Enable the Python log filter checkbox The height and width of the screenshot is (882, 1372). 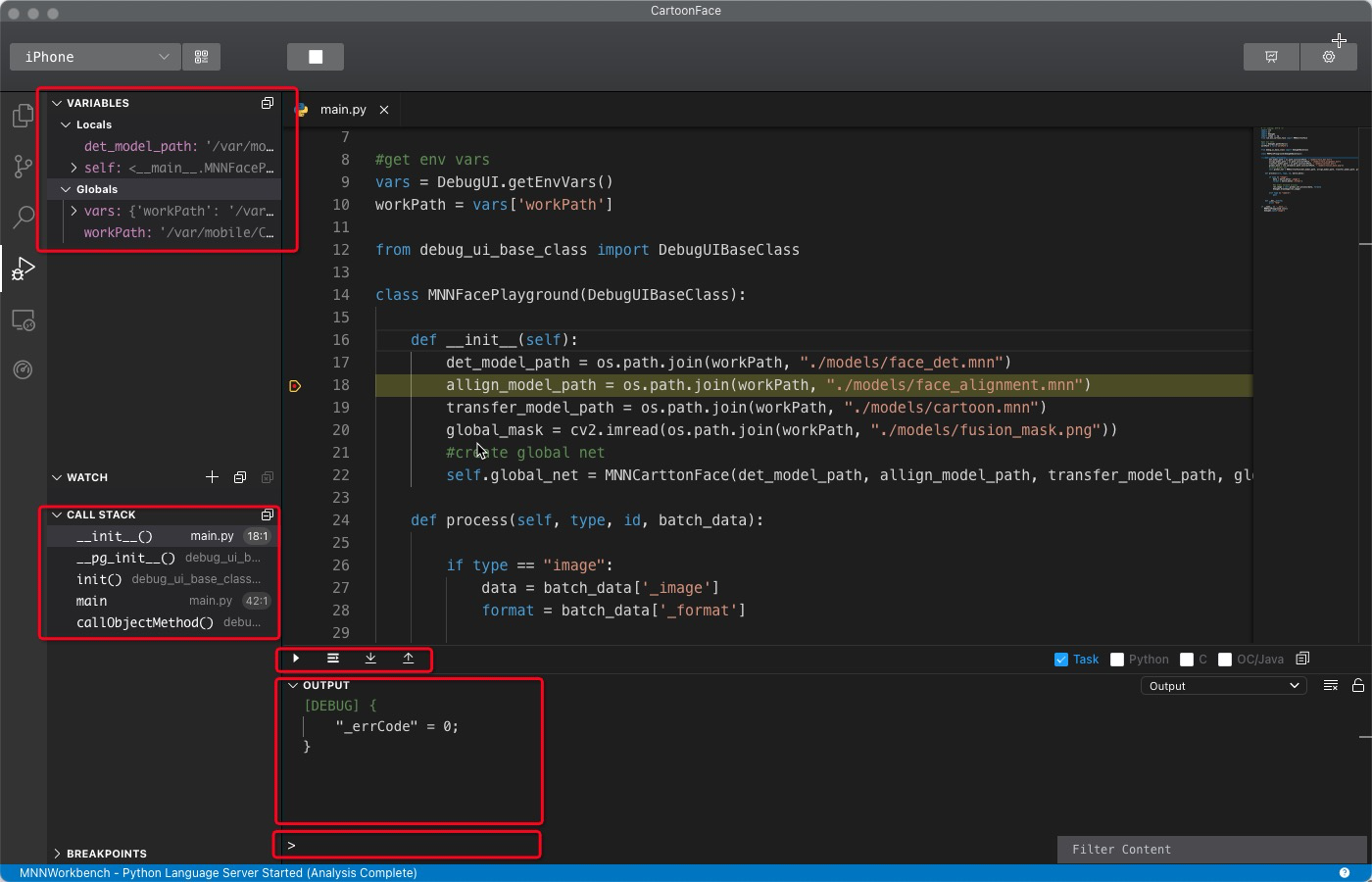click(1117, 660)
